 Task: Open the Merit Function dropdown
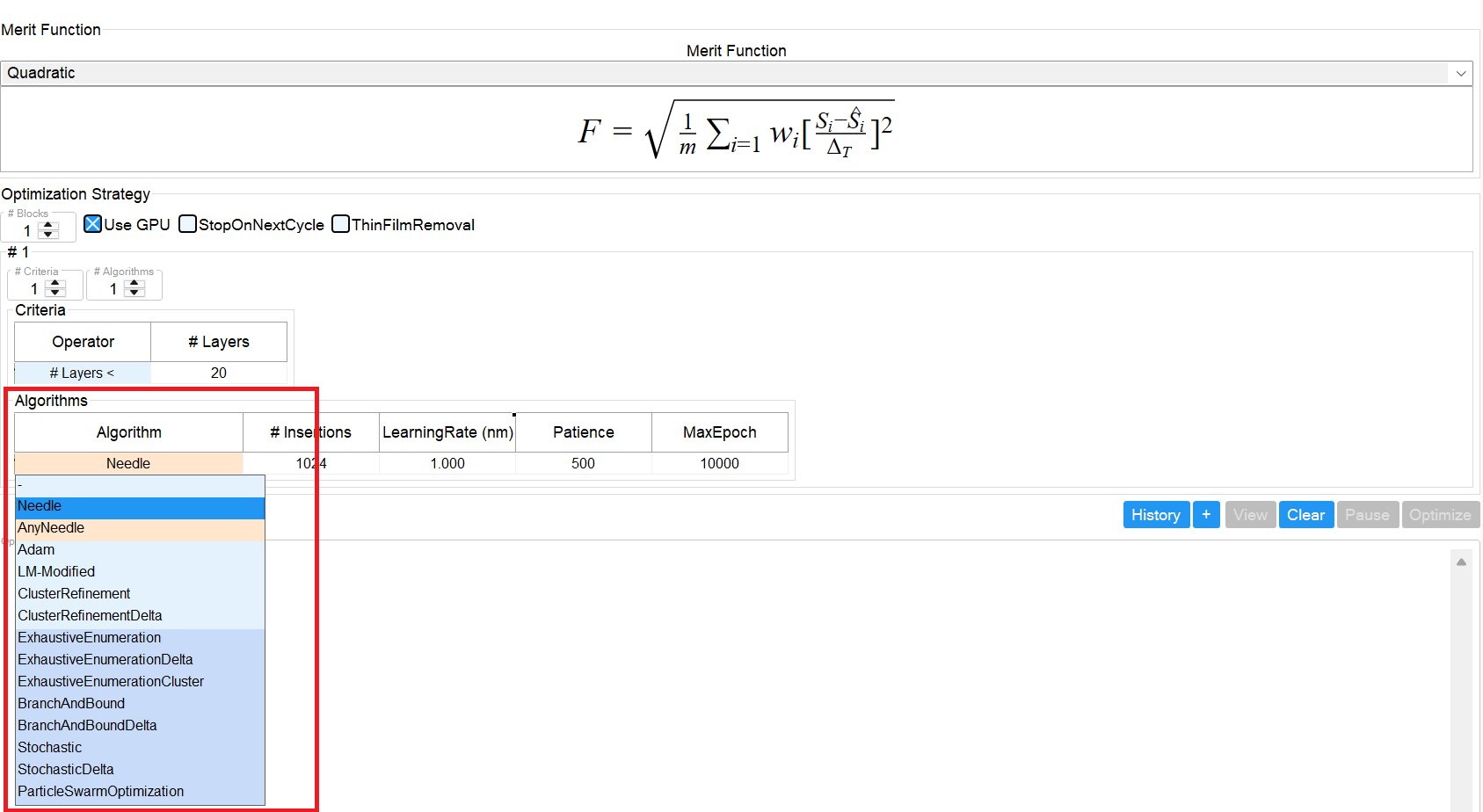1460,73
